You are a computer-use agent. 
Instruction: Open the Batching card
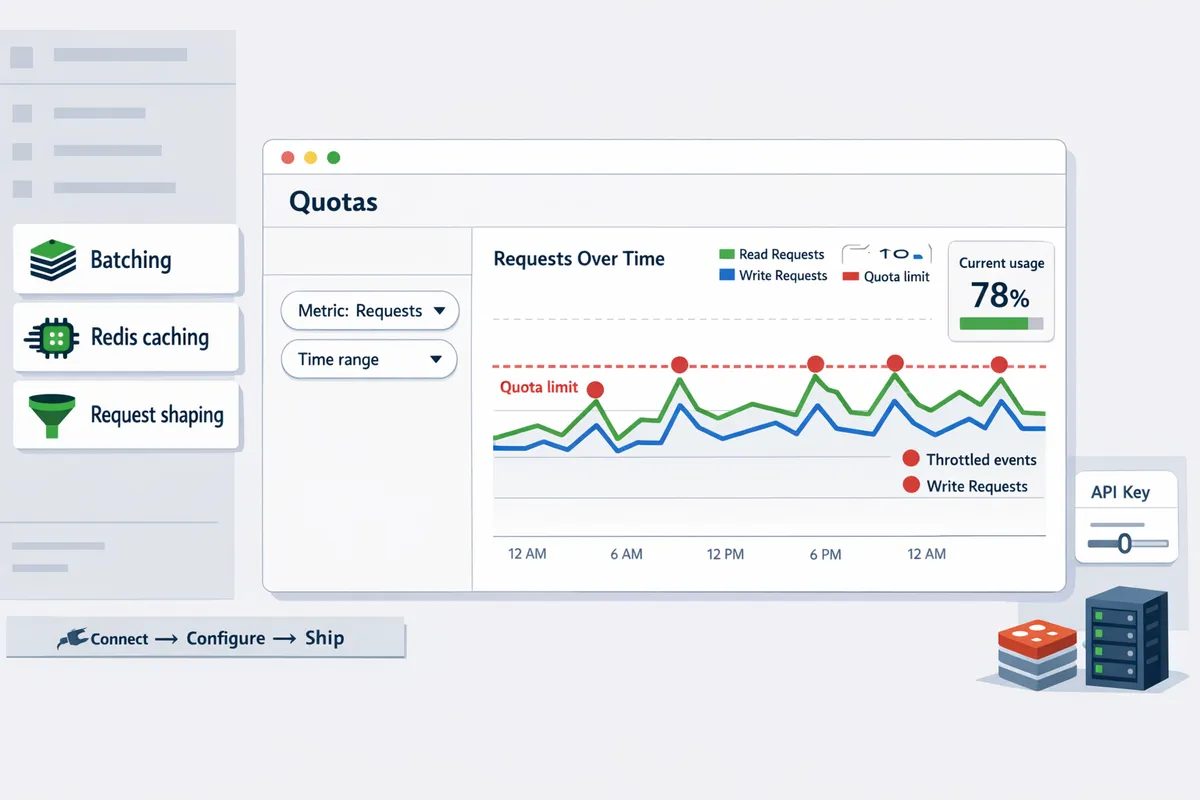click(126, 259)
